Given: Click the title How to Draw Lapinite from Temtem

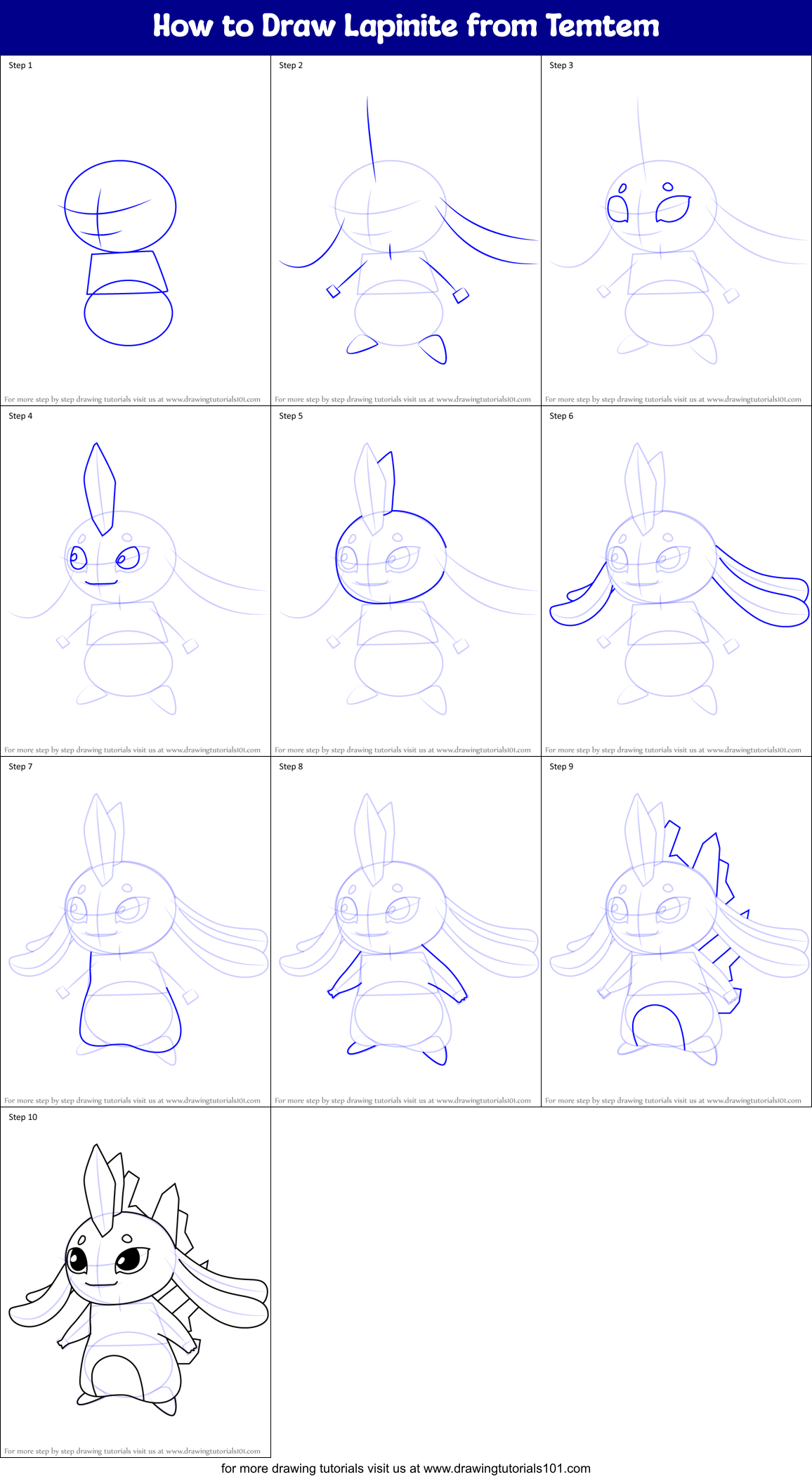Looking at the screenshot, I should pos(406,26).
